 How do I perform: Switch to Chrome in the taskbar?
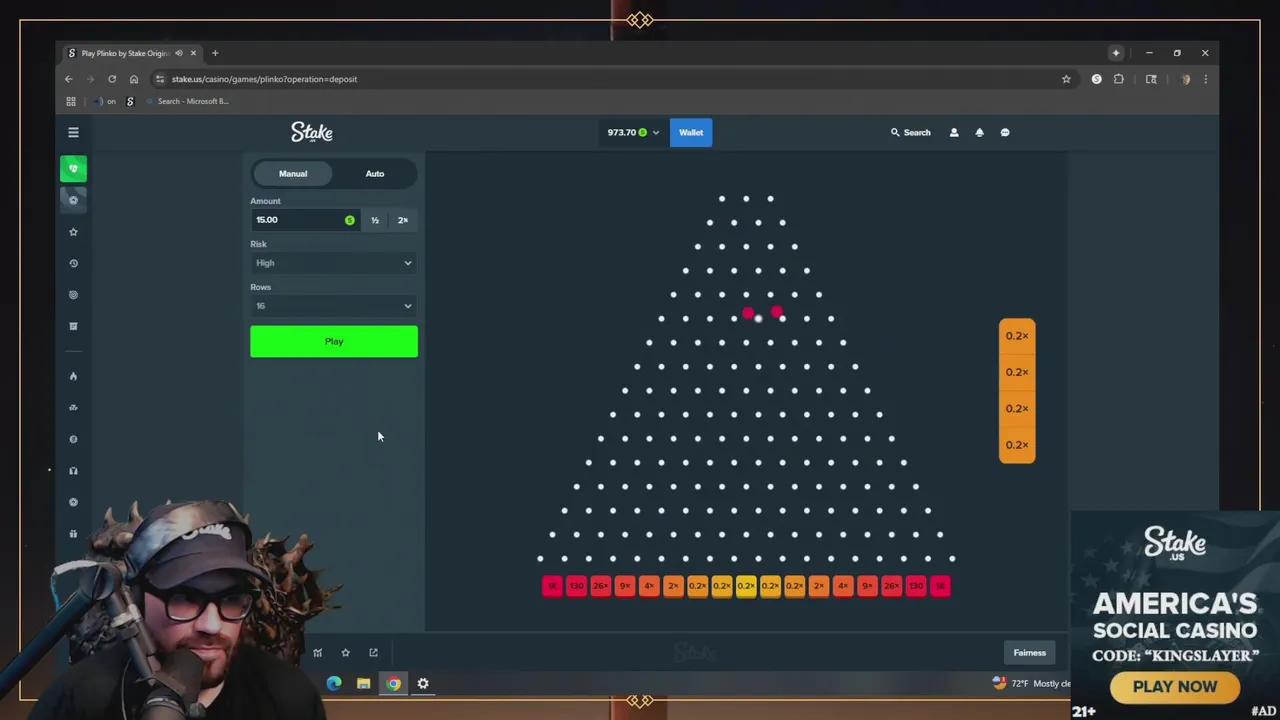click(x=394, y=684)
